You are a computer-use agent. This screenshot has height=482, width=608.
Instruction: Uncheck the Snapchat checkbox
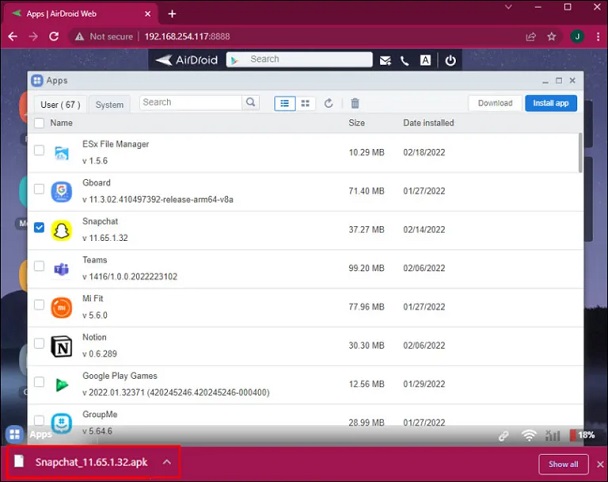click(x=39, y=227)
